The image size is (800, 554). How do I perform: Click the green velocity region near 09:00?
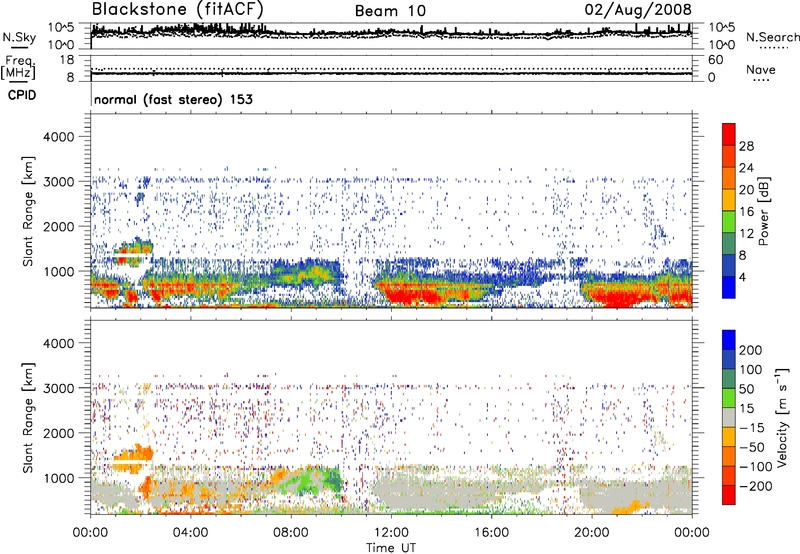click(x=309, y=481)
